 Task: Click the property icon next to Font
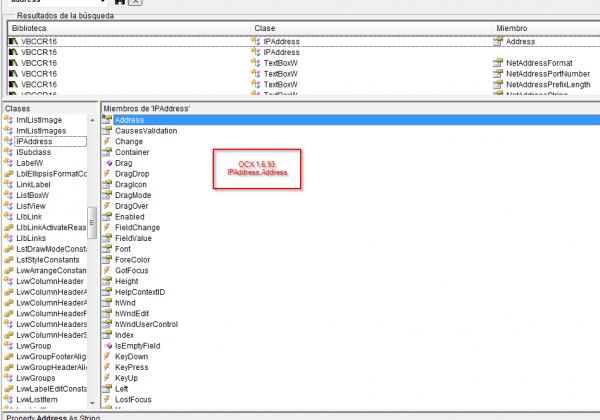click(107, 249)
